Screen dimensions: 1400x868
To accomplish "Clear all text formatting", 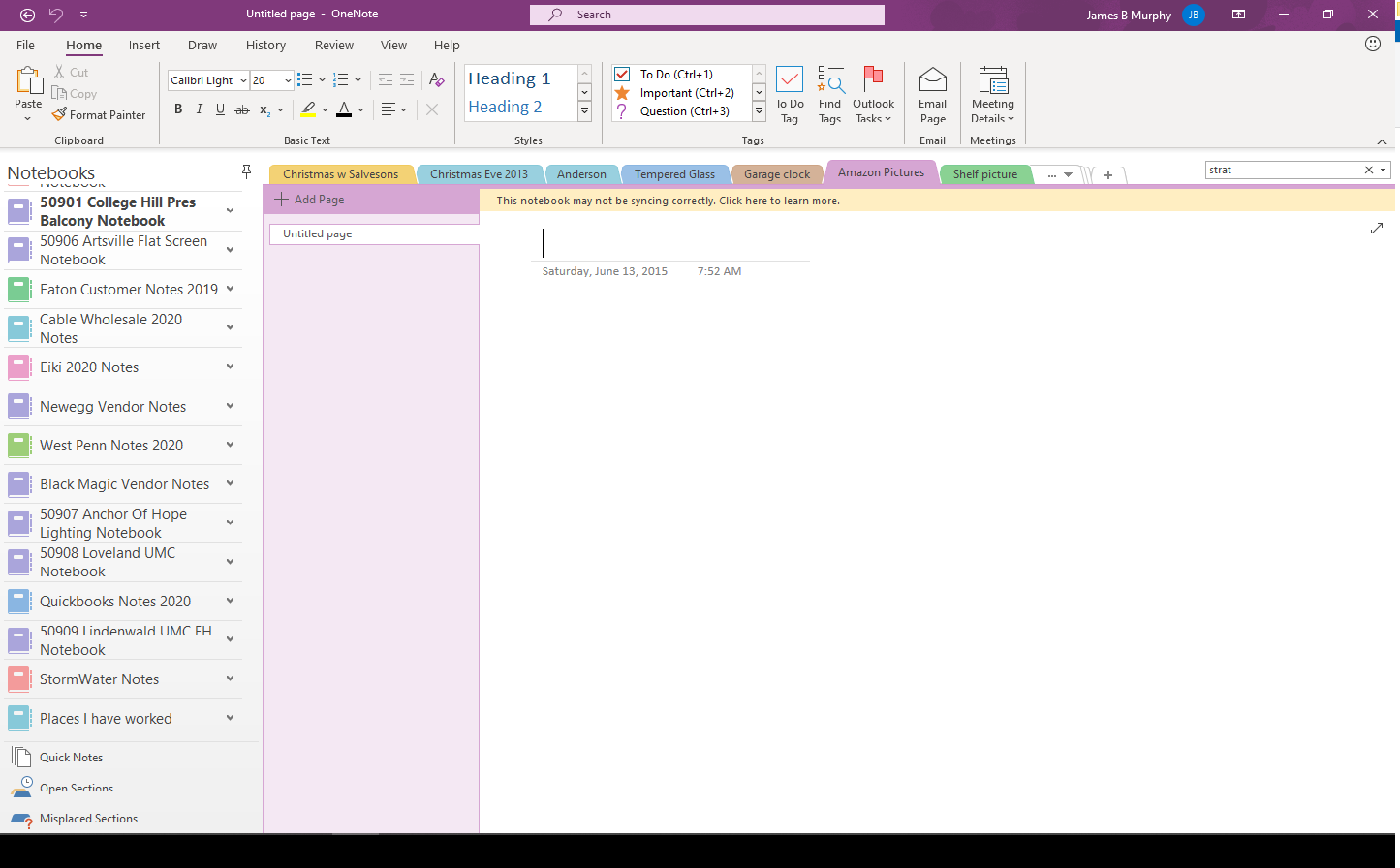I will (437, 80).
